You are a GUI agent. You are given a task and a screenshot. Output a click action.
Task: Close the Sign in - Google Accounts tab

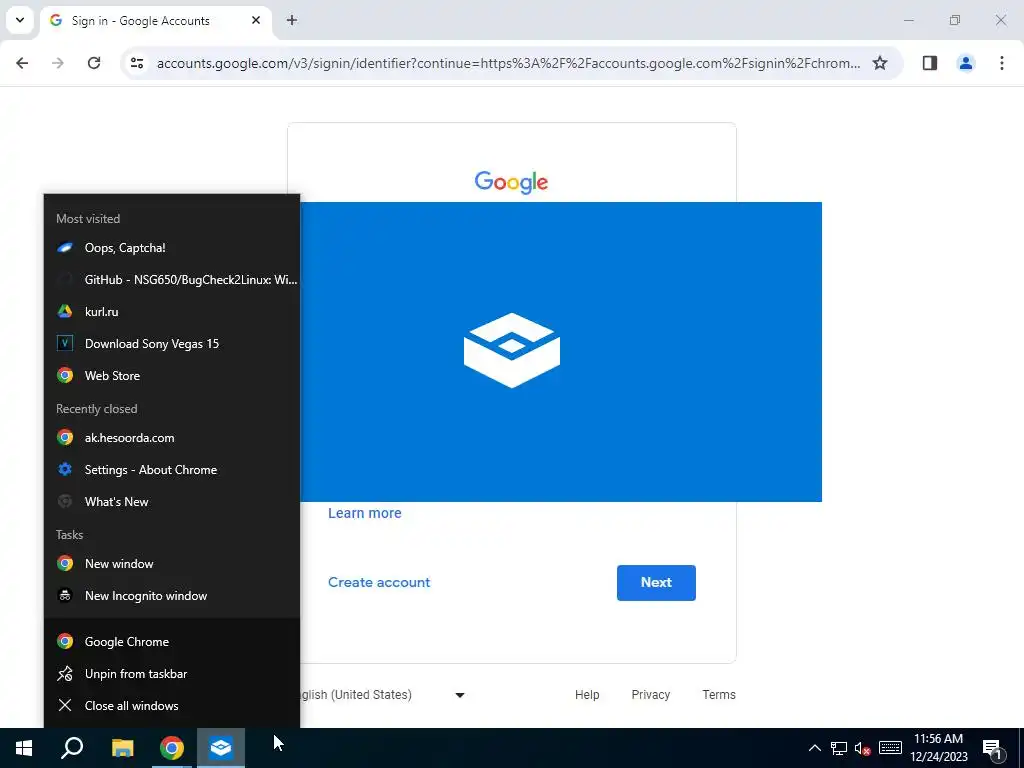256,20
